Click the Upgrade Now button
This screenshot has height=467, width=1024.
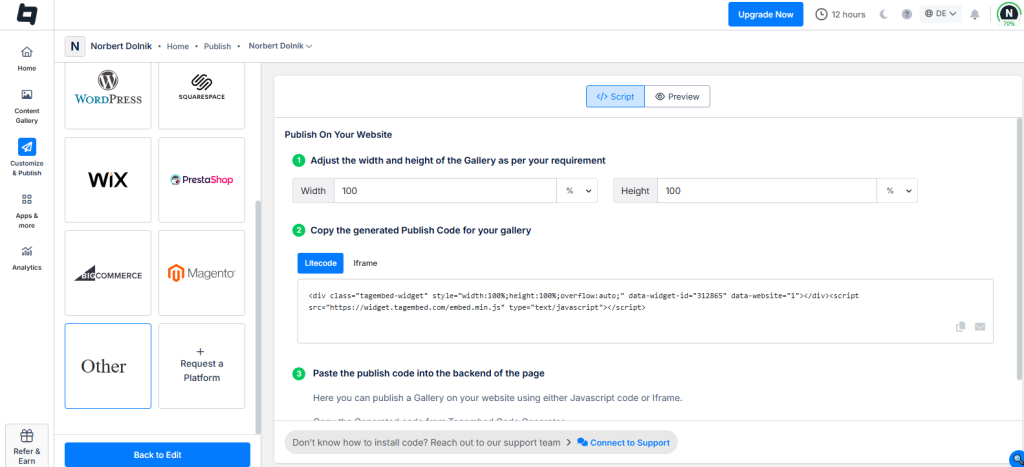(x=765, y=14)
